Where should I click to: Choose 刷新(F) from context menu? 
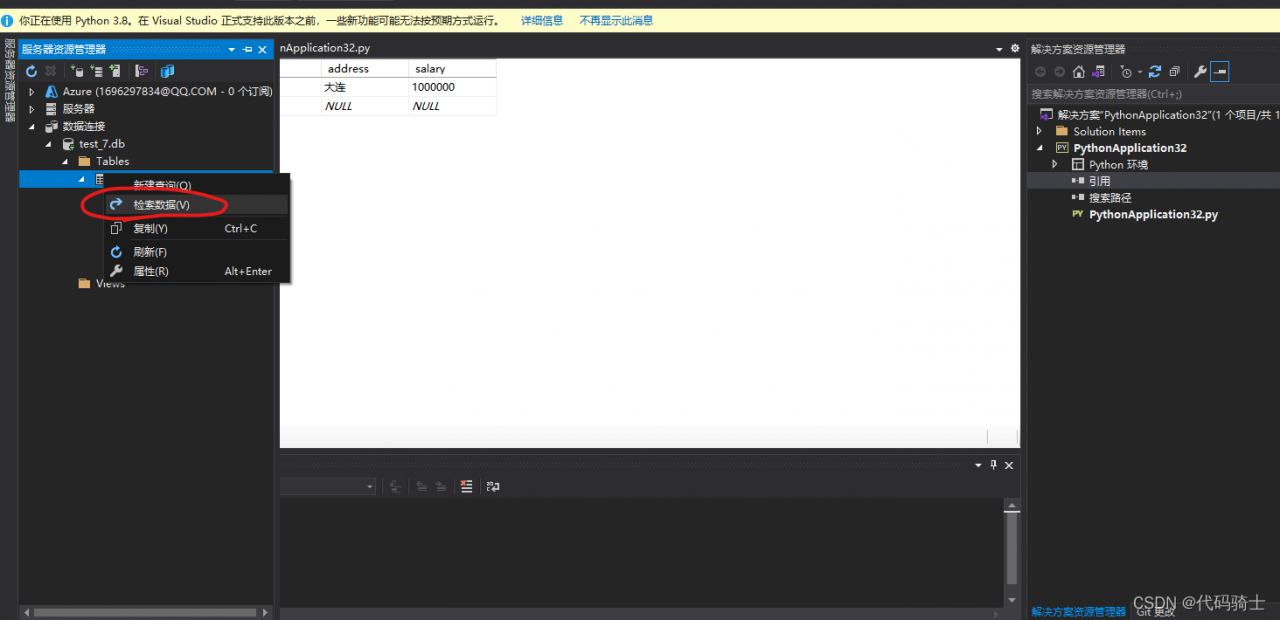pos(197,252)
